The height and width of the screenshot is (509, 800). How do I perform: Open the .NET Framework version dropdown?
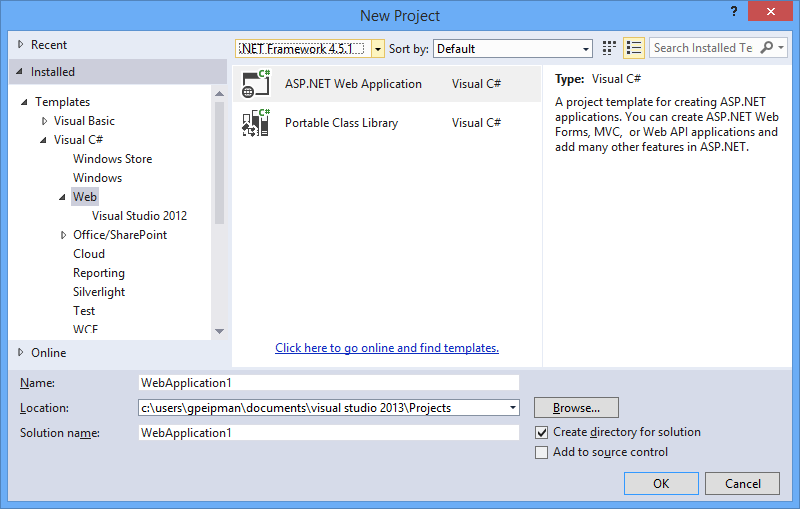tap(378, 49)
